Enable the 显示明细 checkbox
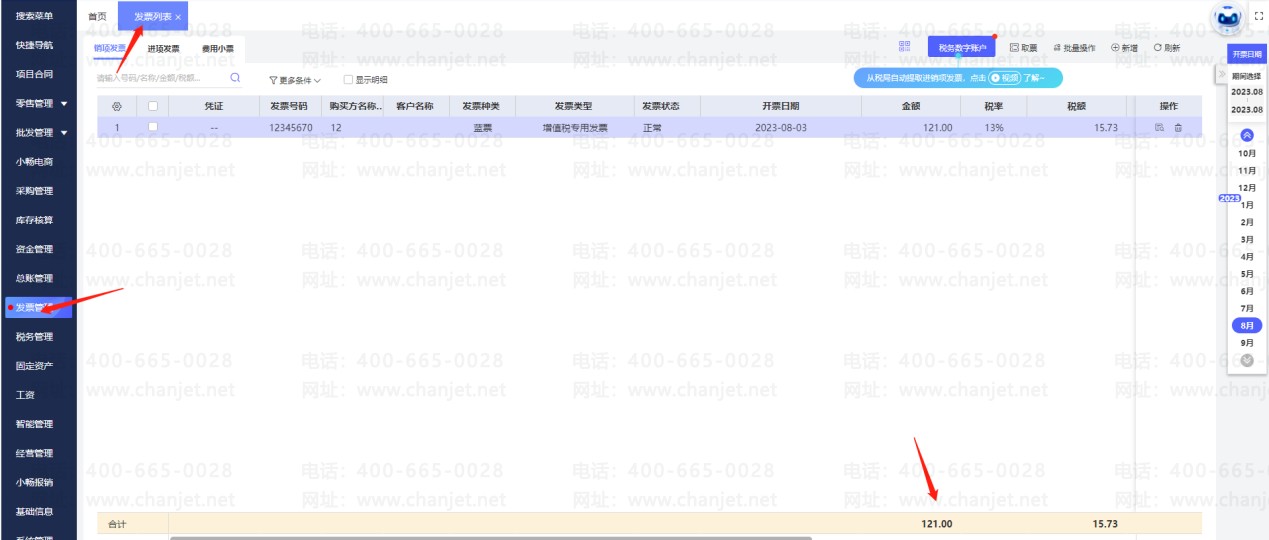Viewport: 1269px width, 540px height. point(348,79)
